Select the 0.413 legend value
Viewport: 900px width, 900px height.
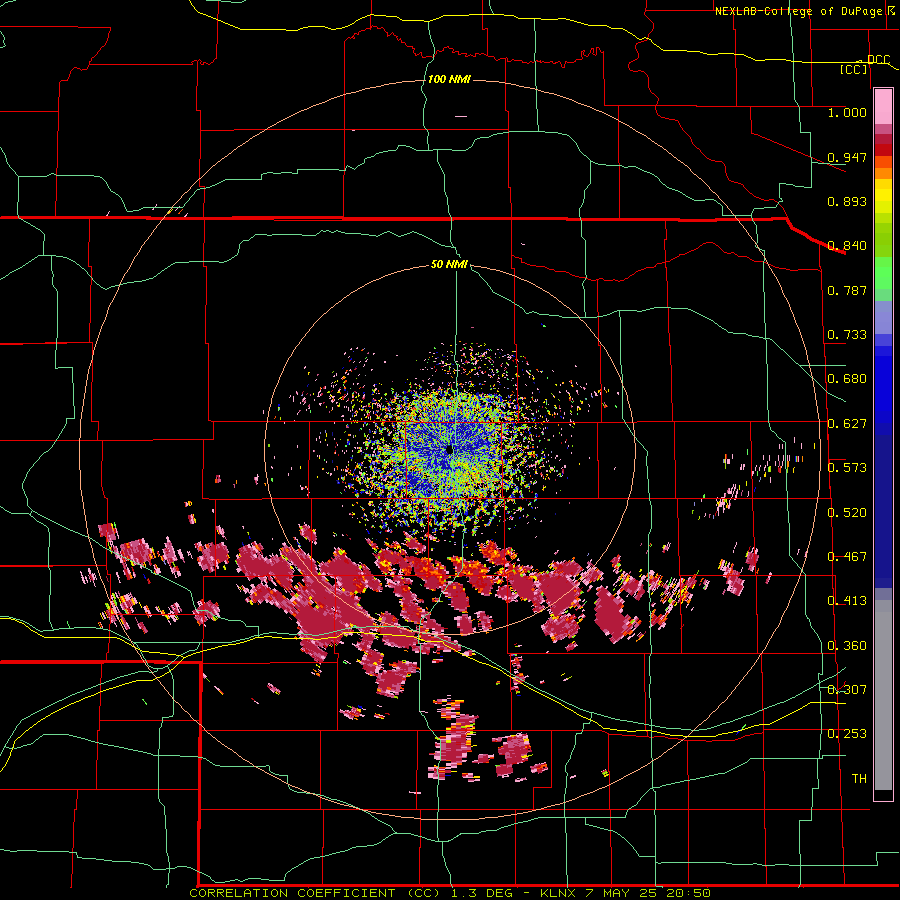coord(847,601)
